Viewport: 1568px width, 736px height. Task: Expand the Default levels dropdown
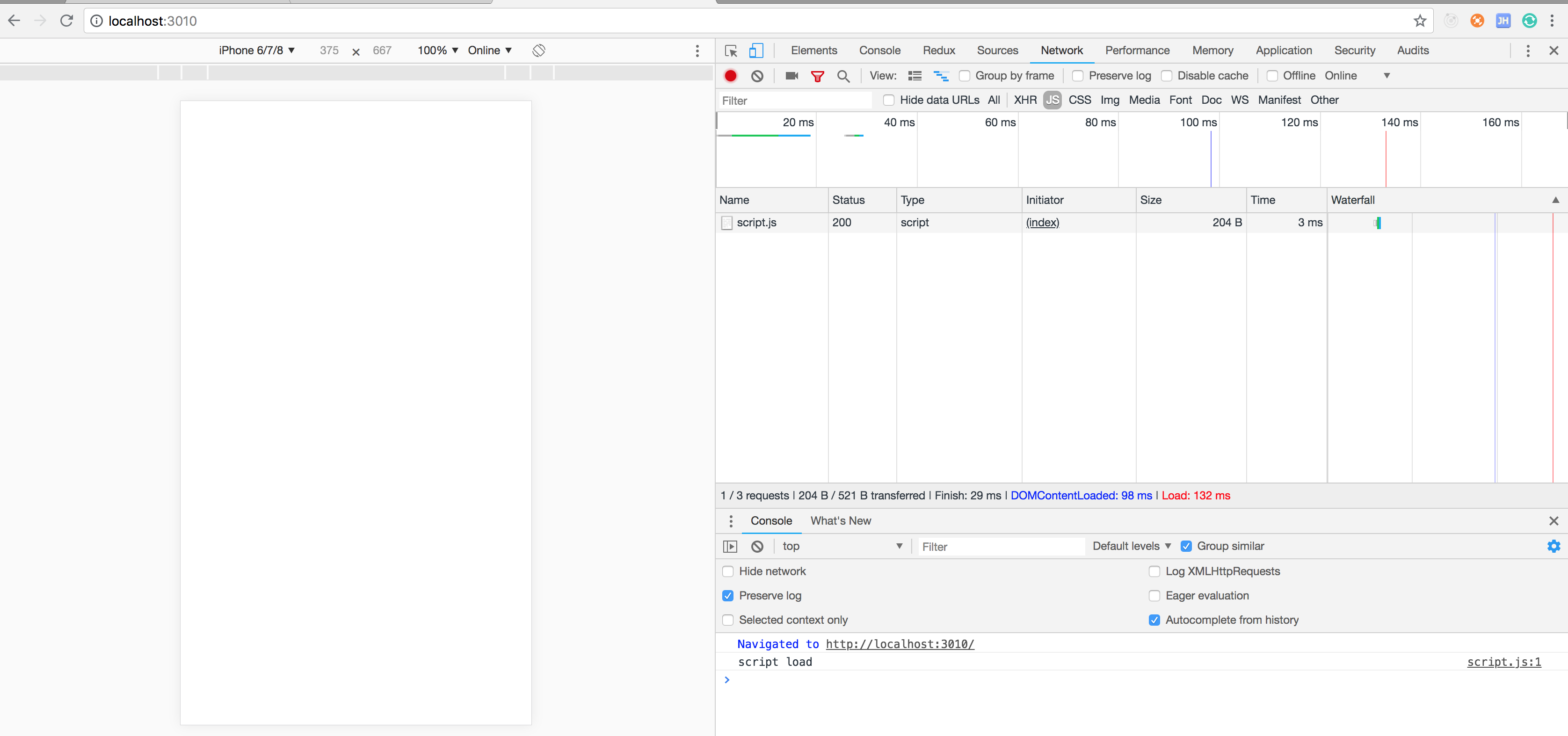(x=1131, y=546)
